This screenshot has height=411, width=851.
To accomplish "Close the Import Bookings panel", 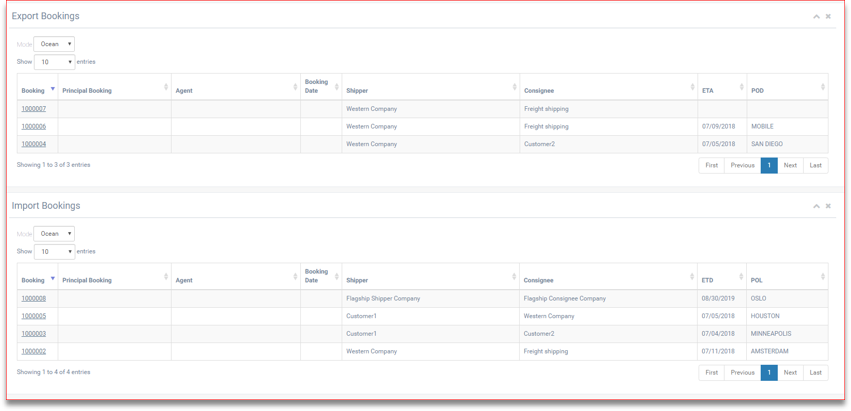I will [828, 206].
